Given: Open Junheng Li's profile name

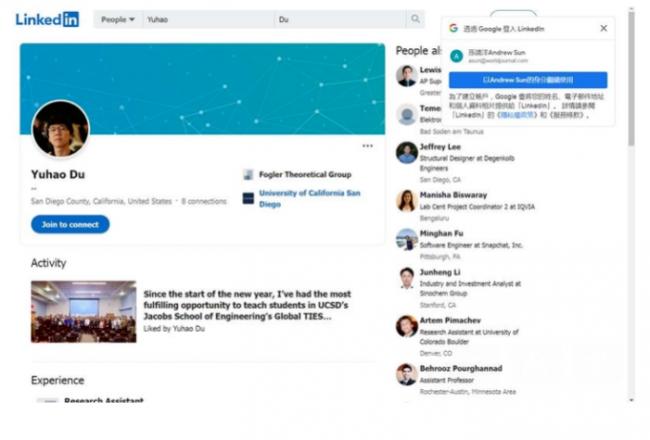Looking at the screenshot, I should (x=440, y=272).
